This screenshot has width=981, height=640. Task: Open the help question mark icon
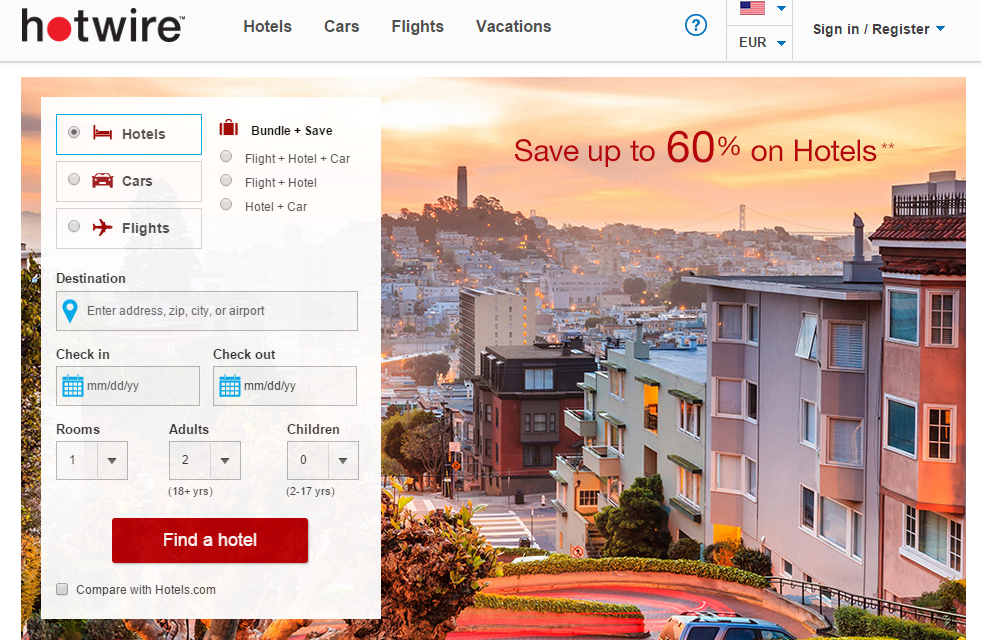(x=696, y=25)
